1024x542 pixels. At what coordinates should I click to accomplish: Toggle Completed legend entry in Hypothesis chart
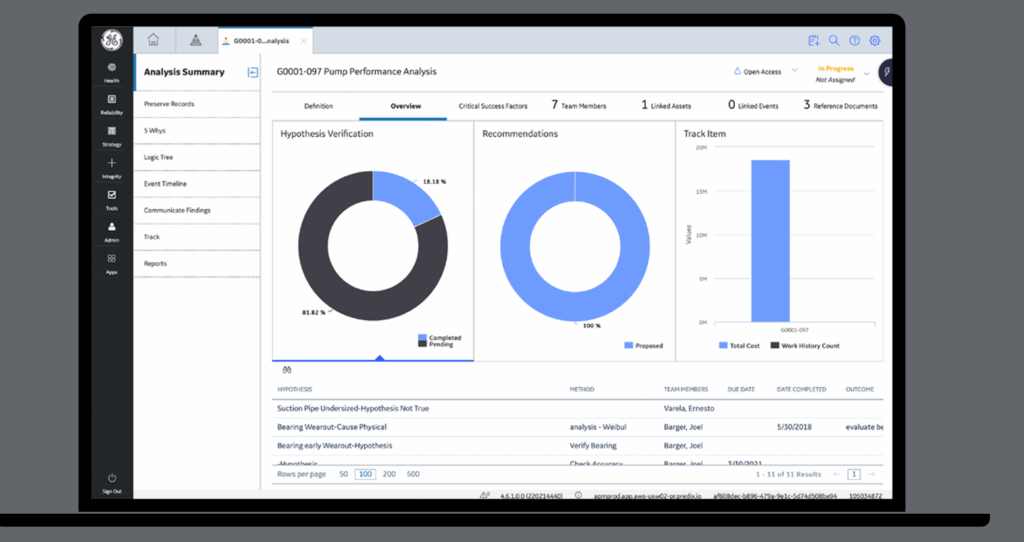(x=423, y=338)
